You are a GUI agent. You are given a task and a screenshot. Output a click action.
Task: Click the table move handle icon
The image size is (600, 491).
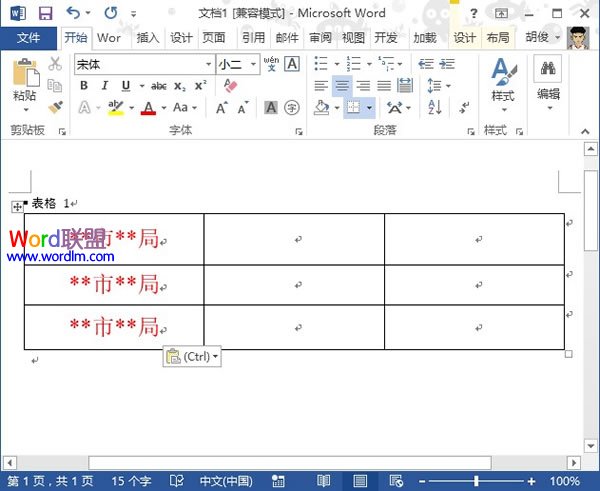(16, 206)
